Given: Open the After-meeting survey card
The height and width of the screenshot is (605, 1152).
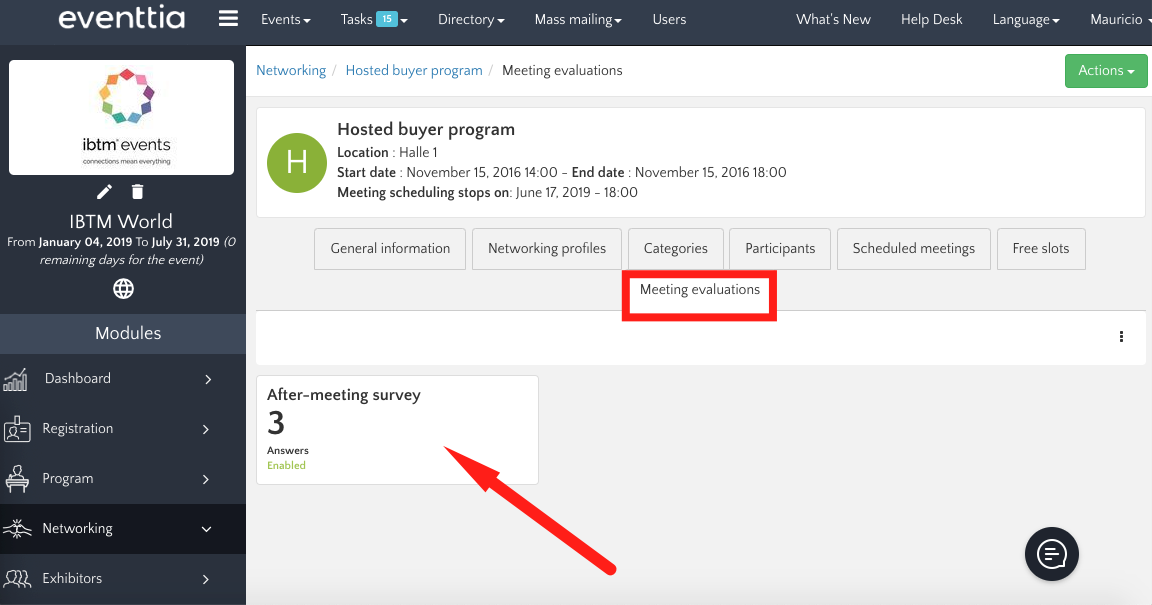Looking at the screenshot, I should click(397, 429).
